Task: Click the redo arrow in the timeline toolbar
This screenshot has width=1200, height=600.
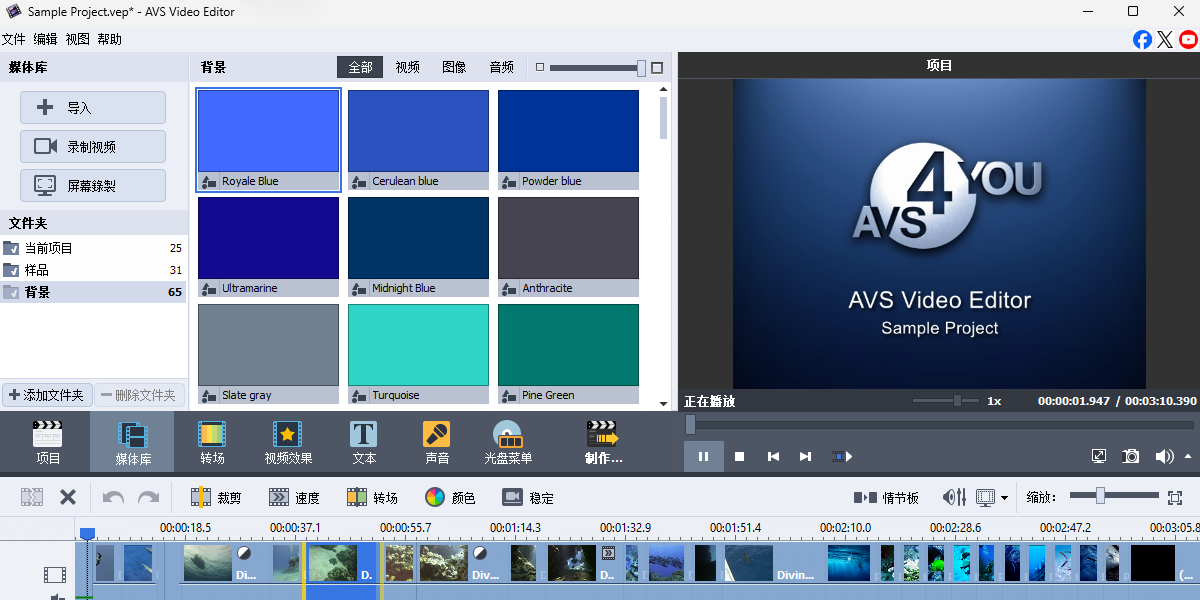Action: click(148, 497)
